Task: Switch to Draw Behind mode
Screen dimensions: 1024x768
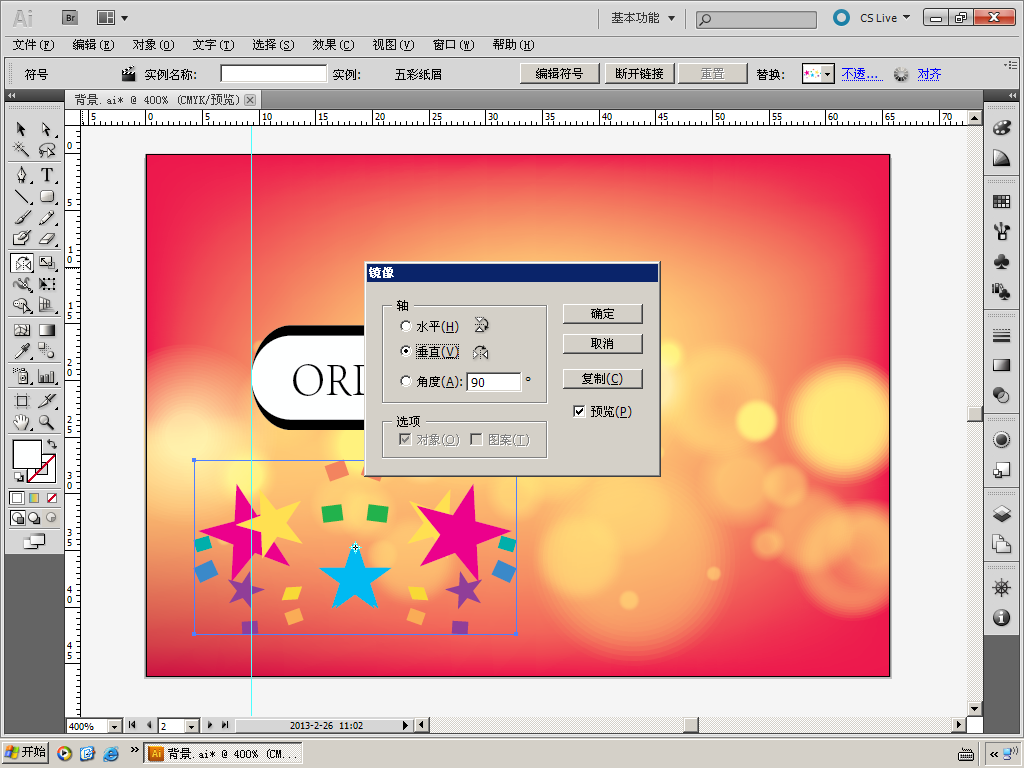Action: coord(34,518)
